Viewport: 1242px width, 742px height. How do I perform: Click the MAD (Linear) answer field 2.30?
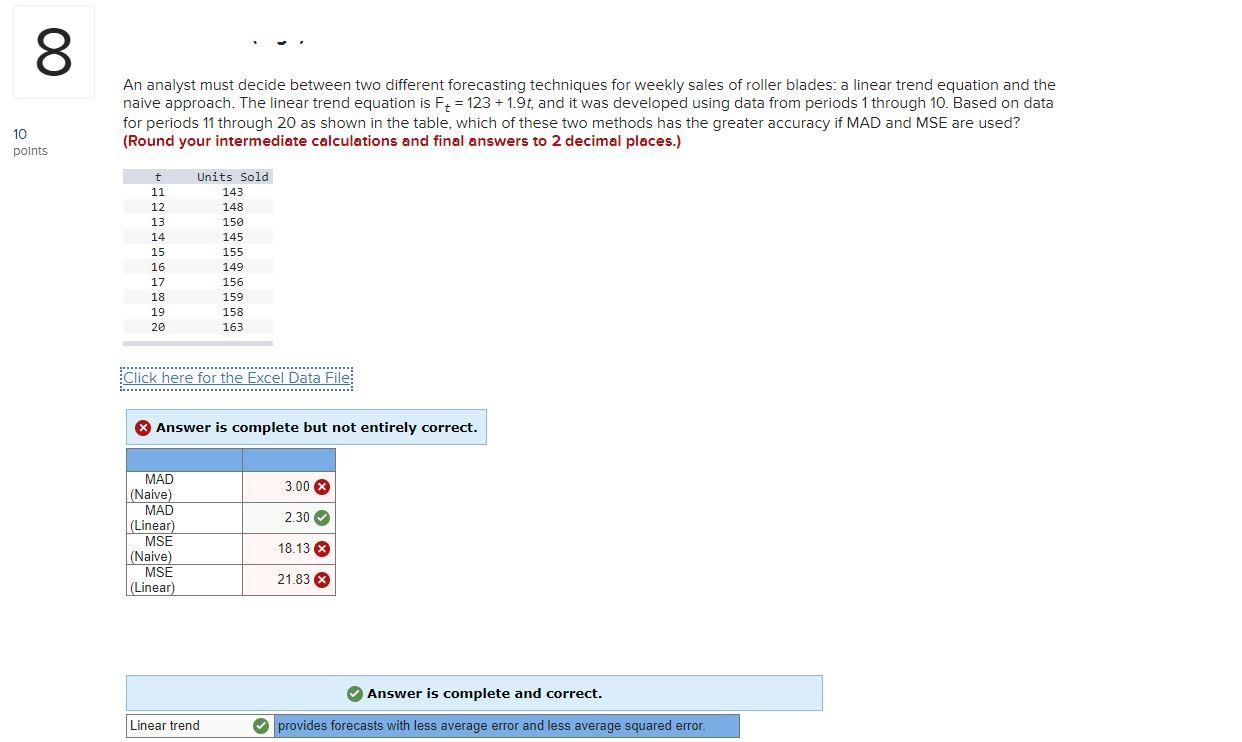tap(289, 518)
